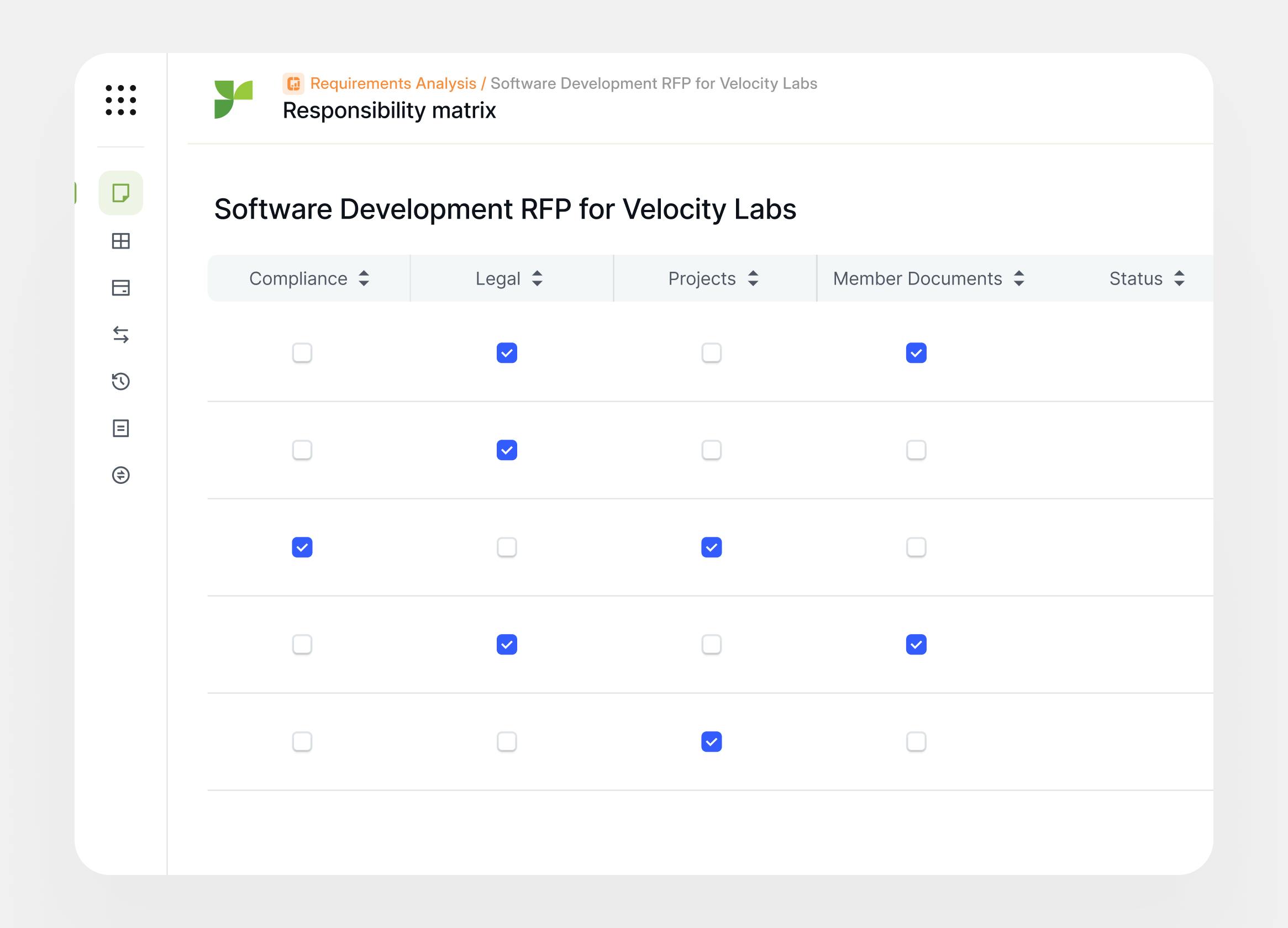This screenshot has width=1288, height=928.
Task: Open the swap arrows sidebar icon
Action: click(120, 335)
